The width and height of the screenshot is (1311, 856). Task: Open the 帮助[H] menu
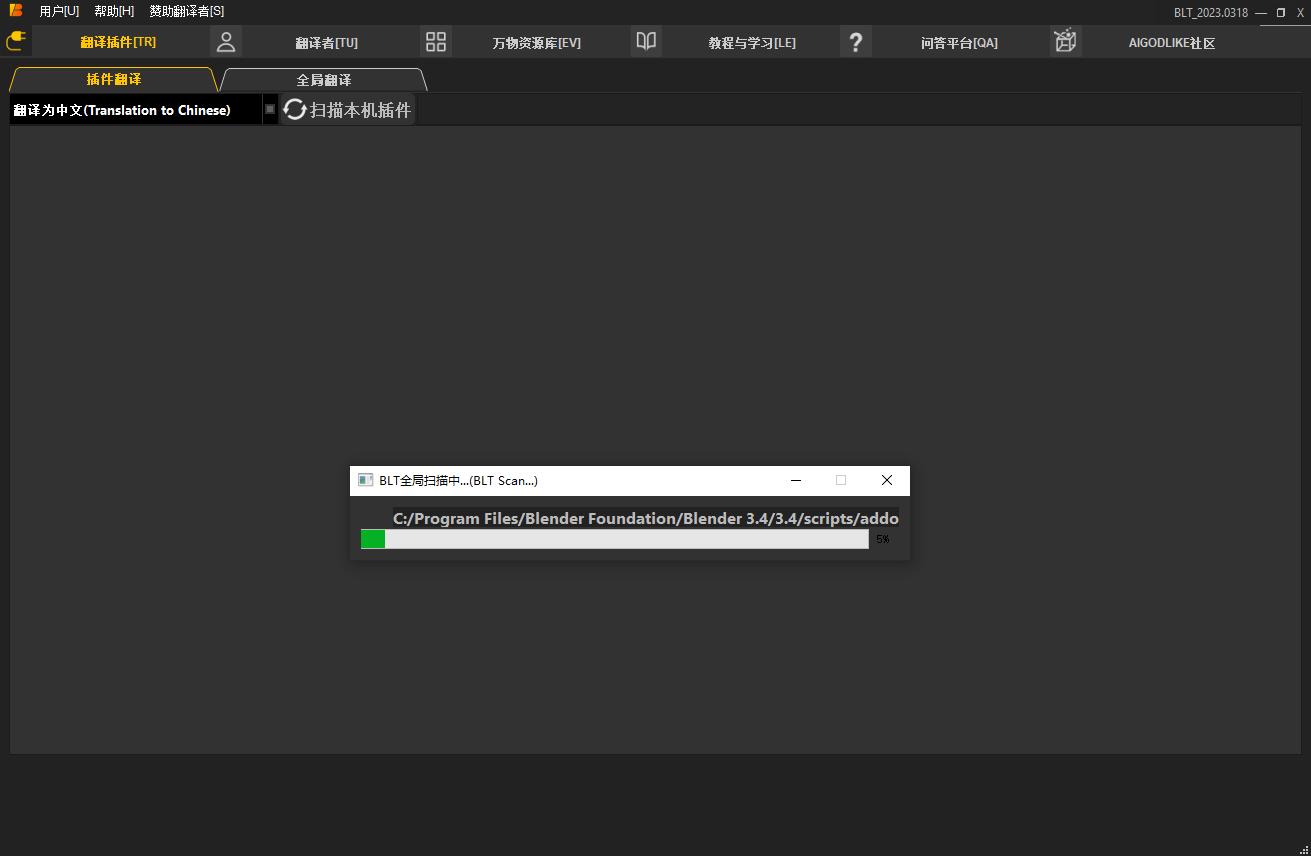tap(114, 11)
